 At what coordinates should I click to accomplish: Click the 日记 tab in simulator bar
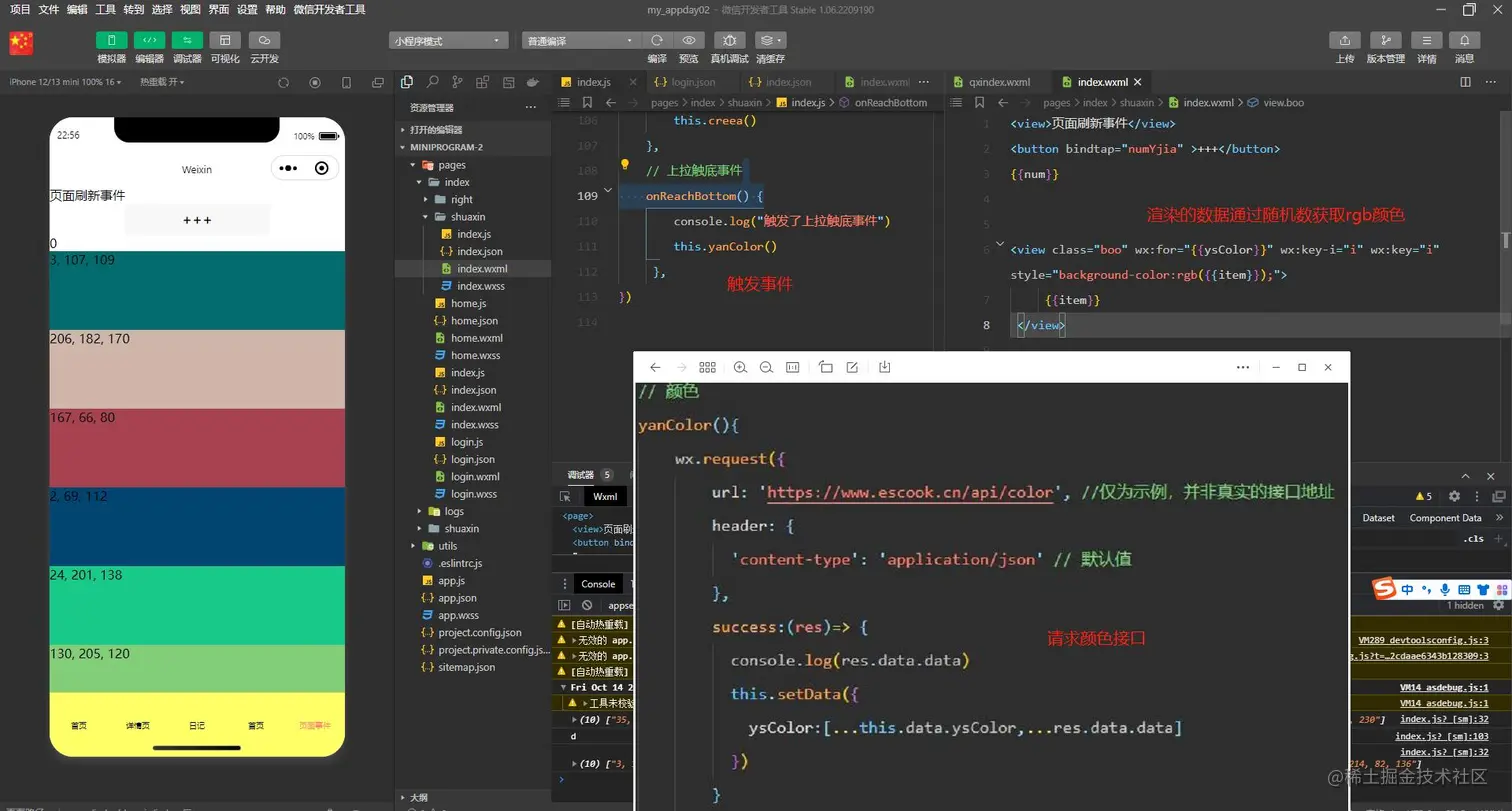[197, 726]
